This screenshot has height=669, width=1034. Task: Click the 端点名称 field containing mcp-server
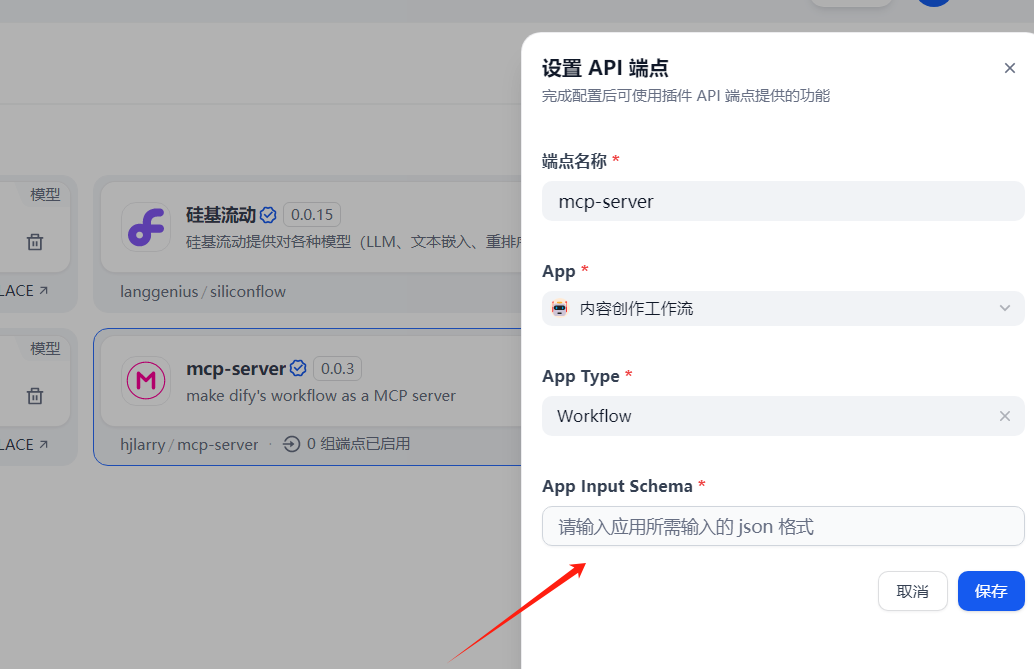tap(783, 201)
